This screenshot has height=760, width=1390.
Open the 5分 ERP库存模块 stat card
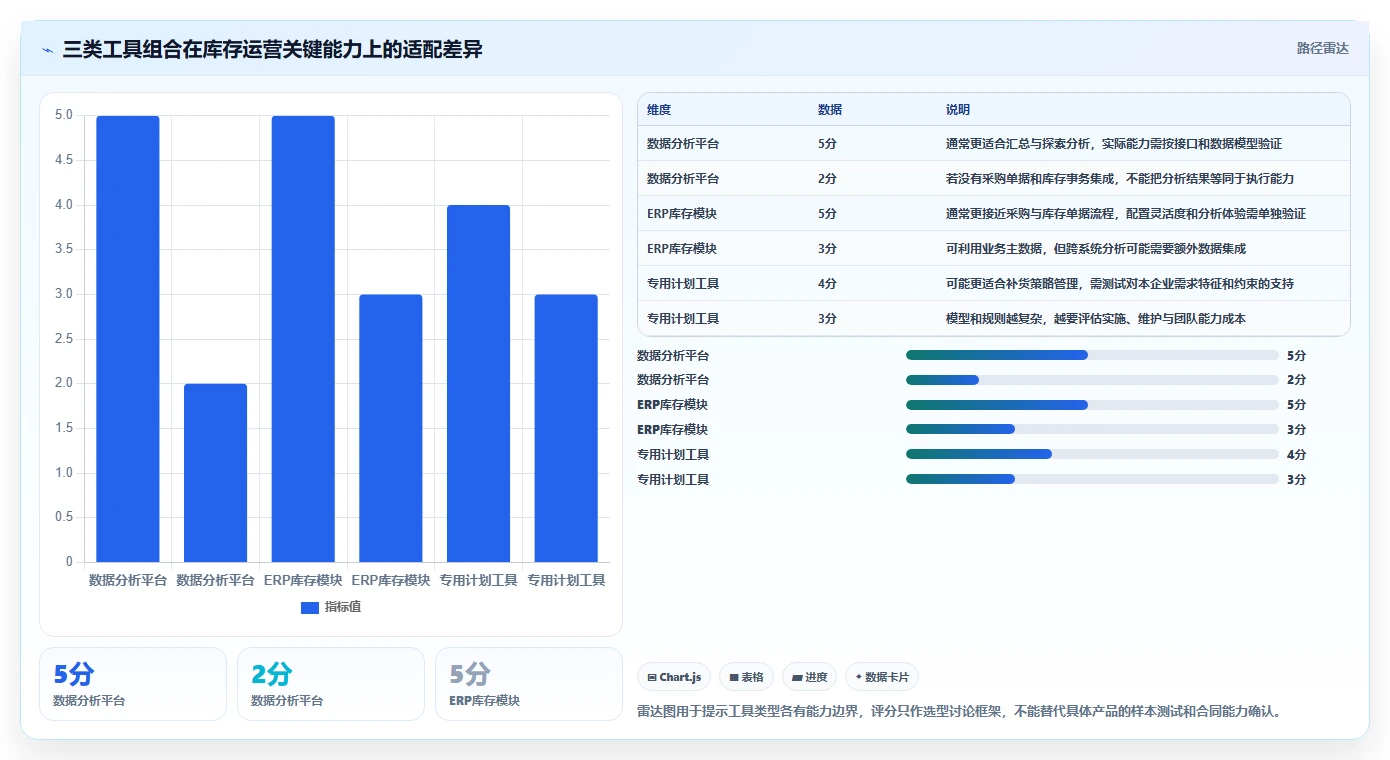coord(529,684)
